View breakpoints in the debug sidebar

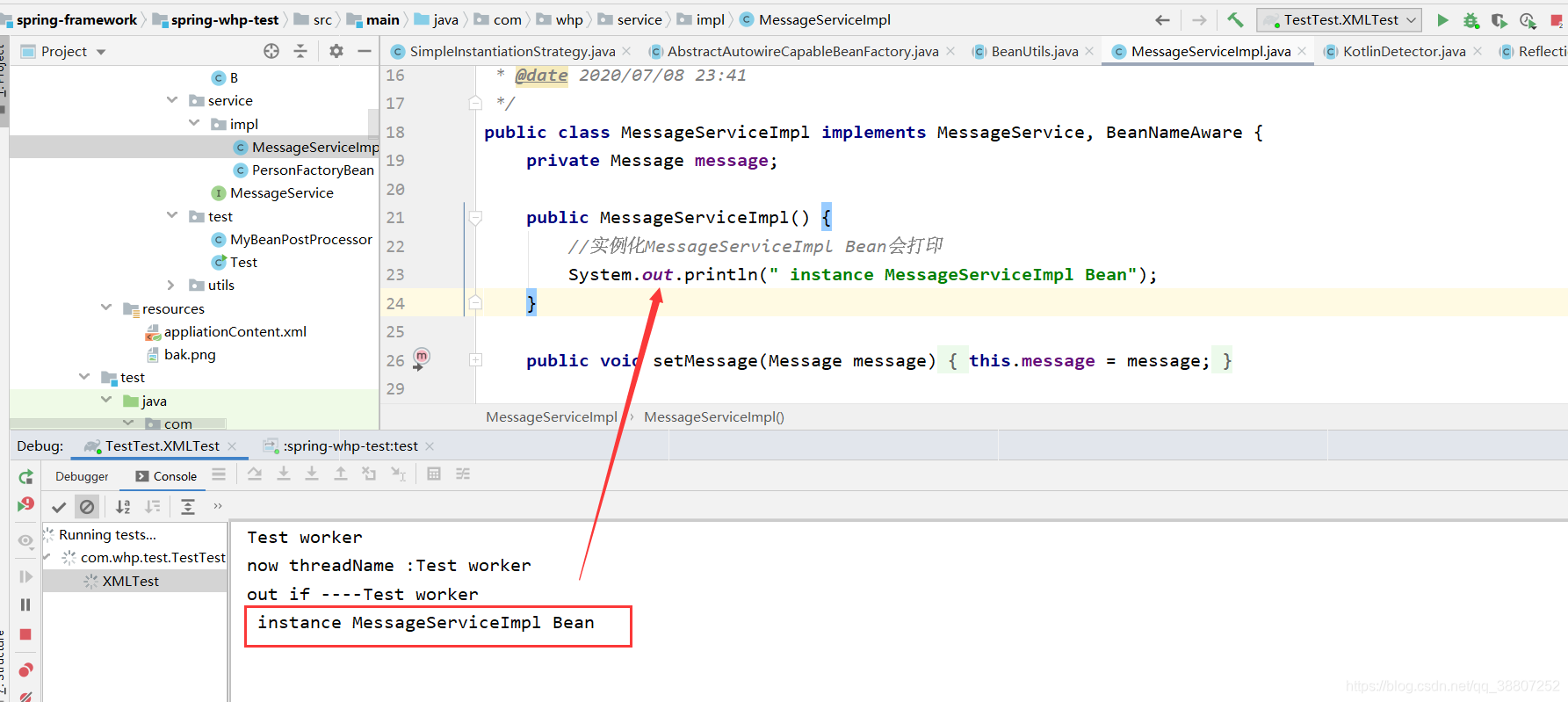coord(25,670)
